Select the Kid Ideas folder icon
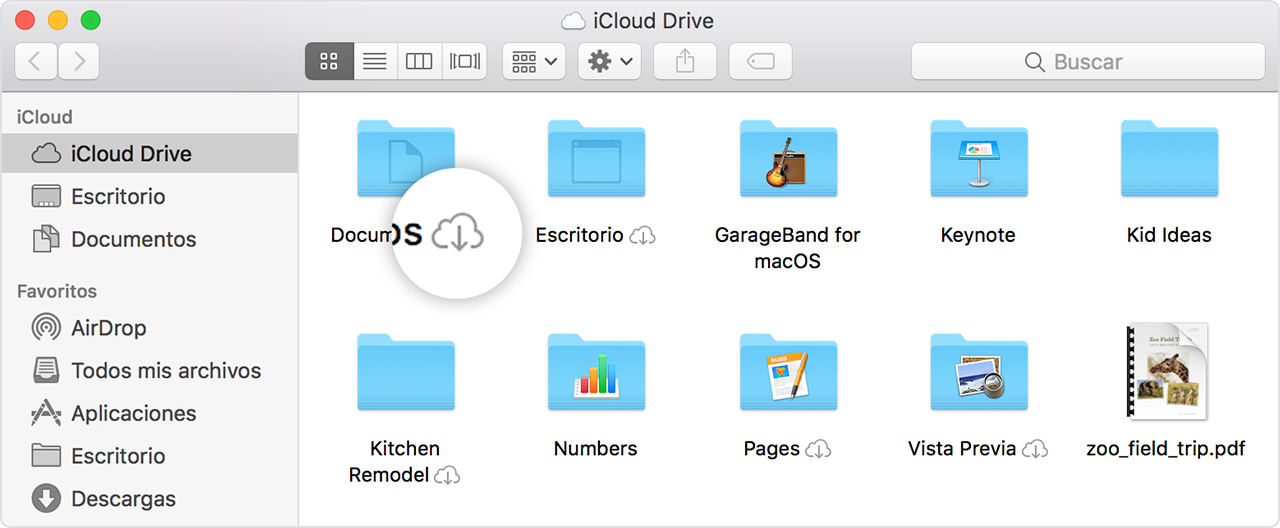Viewport: 1280px width, 528px height. pyautogui.click(x=1169, y=158)
